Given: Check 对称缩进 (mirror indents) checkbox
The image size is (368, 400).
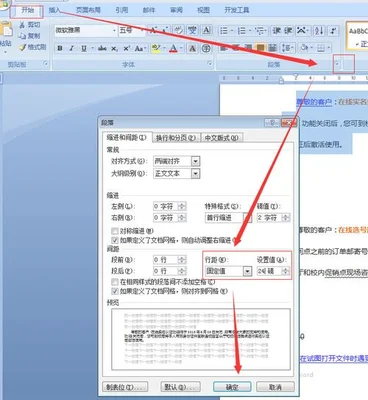Looking at the screenshot, I should tap(115, 231).
